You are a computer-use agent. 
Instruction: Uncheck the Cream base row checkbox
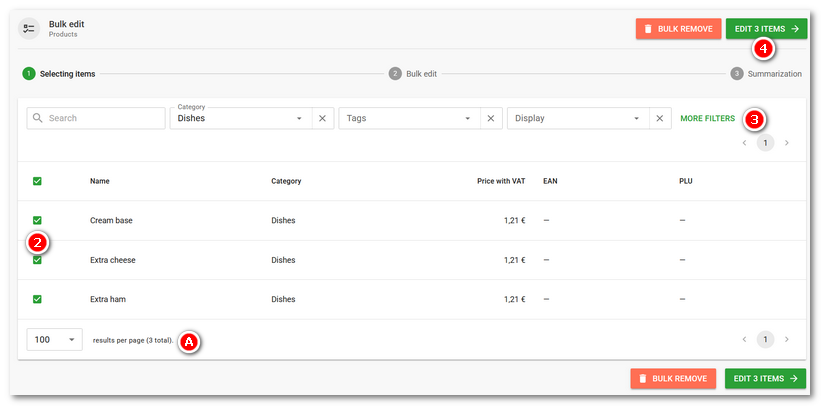(37, 220)
